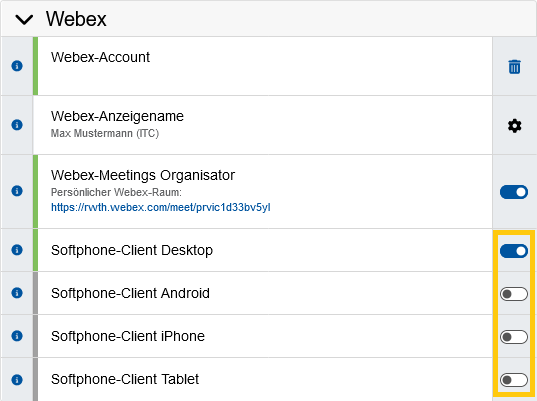
Task: Click the info icon for Webex-Account
Action: tap(17, 66)
